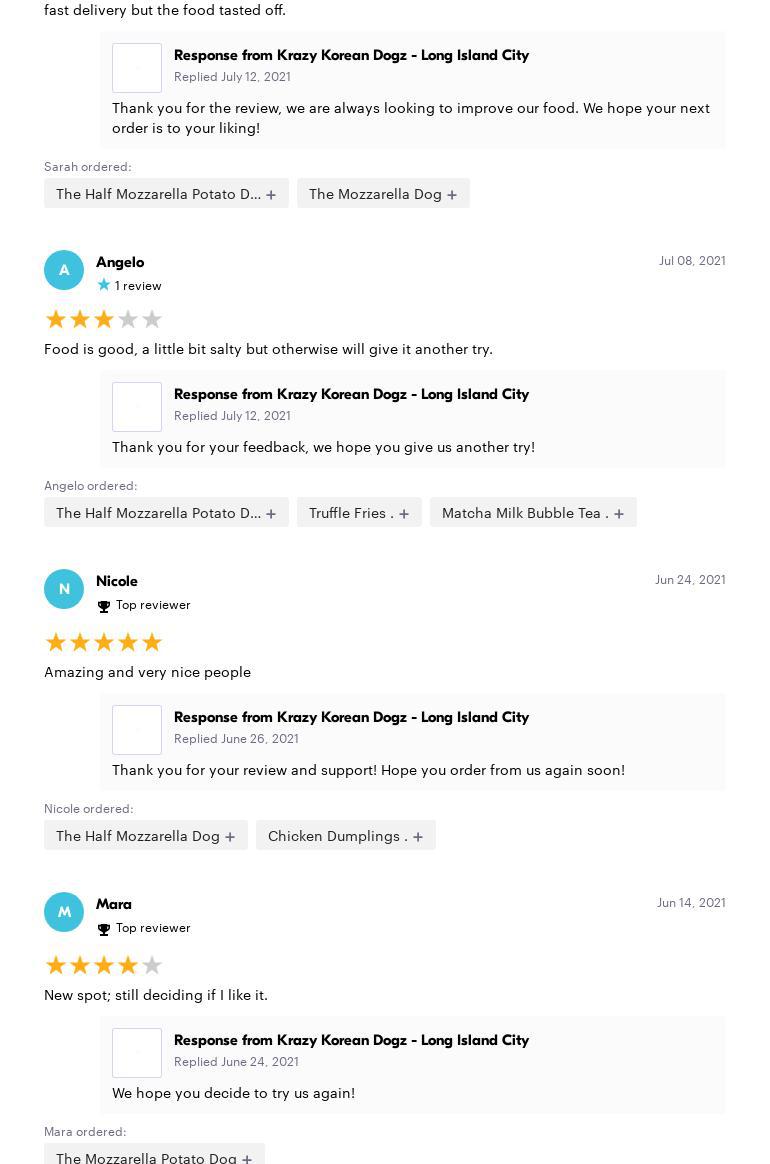The width and height of the screenshot is (770, 1164).
Task: Click Mara's avatar circle
Action: [x=64, y=912]
